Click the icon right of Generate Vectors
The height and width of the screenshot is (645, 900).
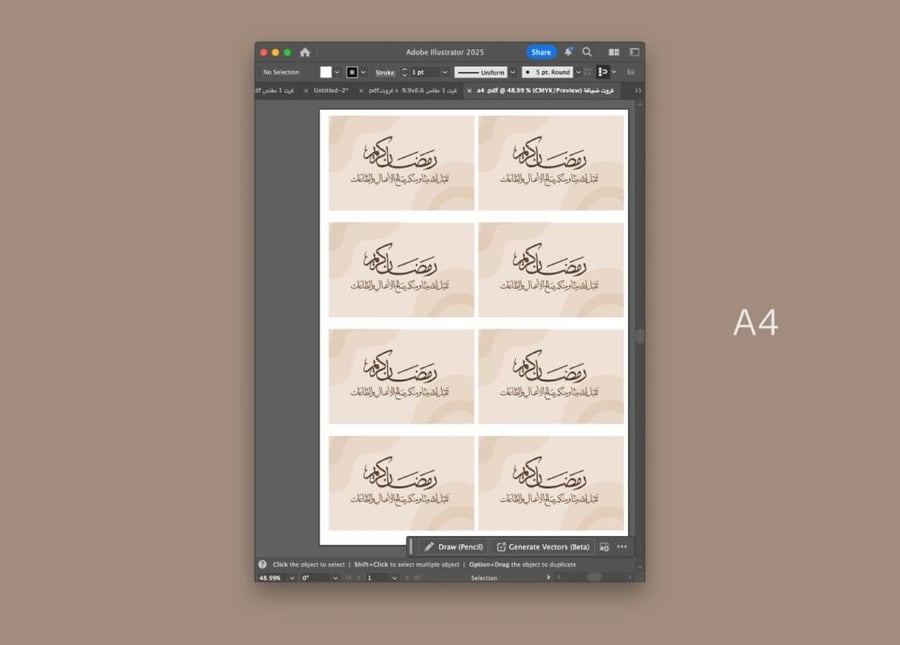point(604,547)
